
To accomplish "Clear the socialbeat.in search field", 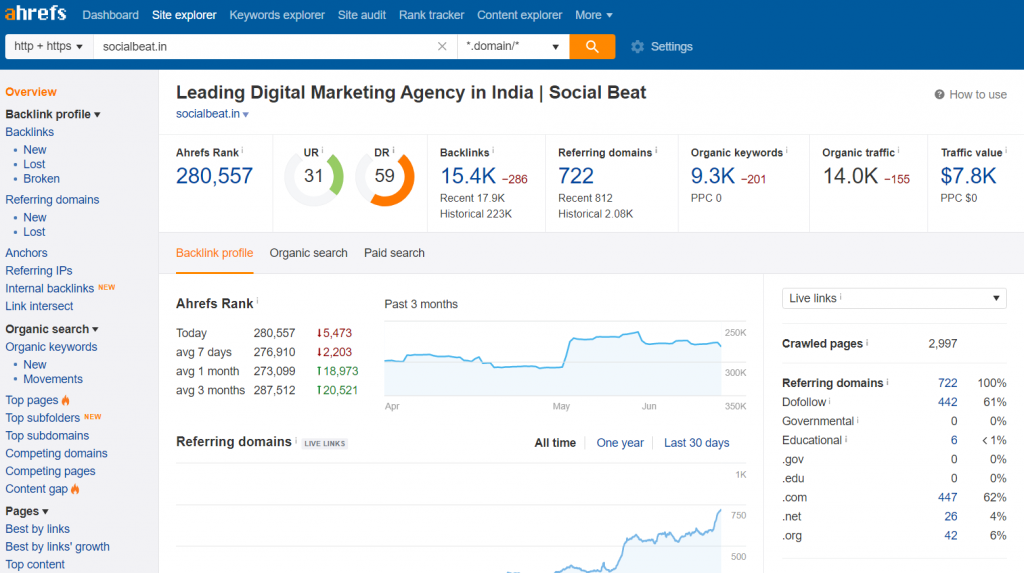I will pyautogui.click(x=442, y=46).
